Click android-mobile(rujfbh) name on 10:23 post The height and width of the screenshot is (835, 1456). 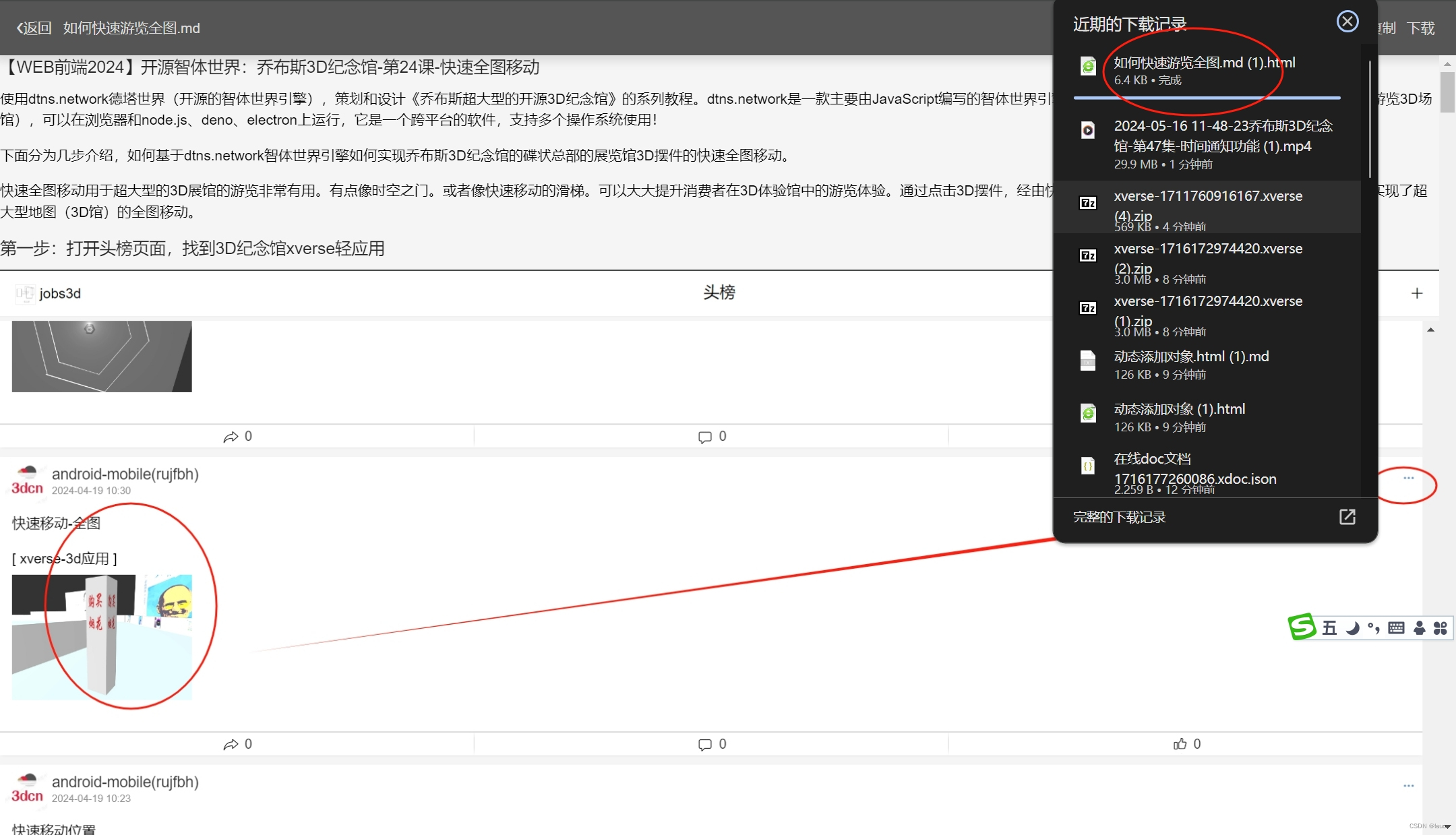tap(125, 782)
